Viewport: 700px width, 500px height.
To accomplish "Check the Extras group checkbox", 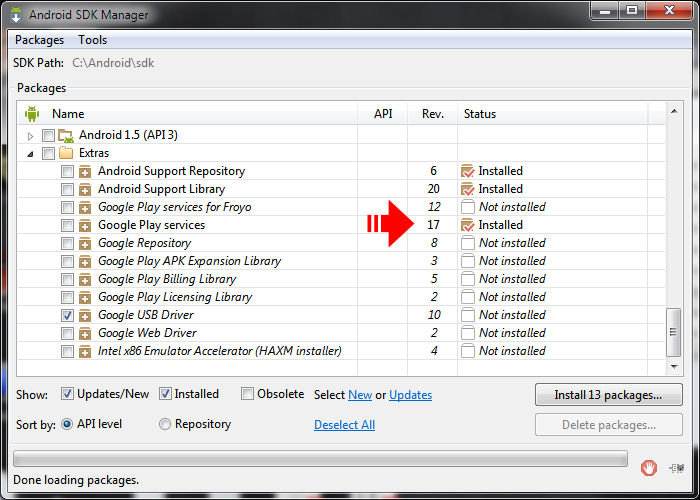I will tap(48, 153).
